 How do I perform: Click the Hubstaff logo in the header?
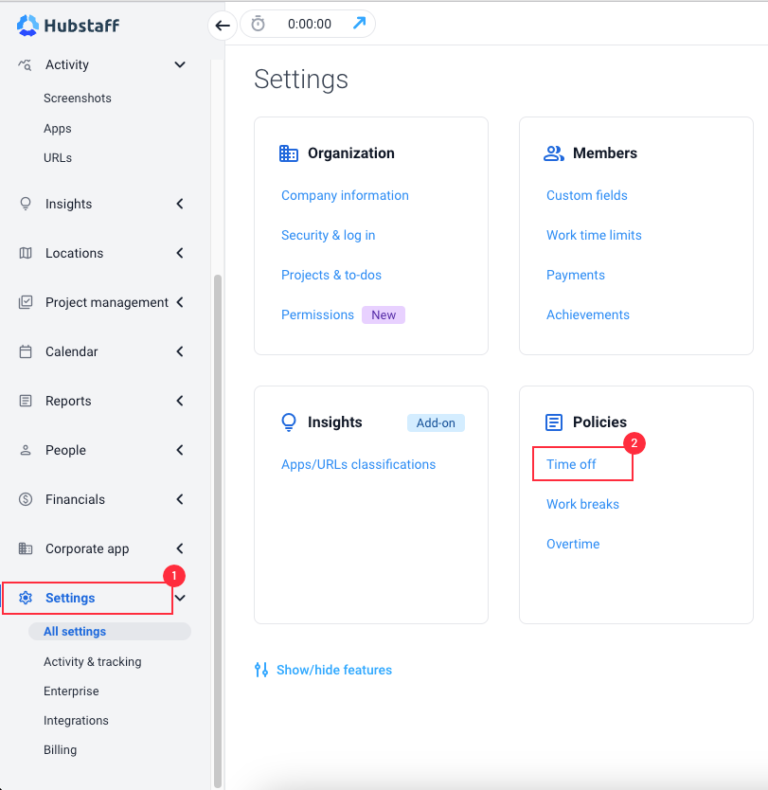(68, 25)
